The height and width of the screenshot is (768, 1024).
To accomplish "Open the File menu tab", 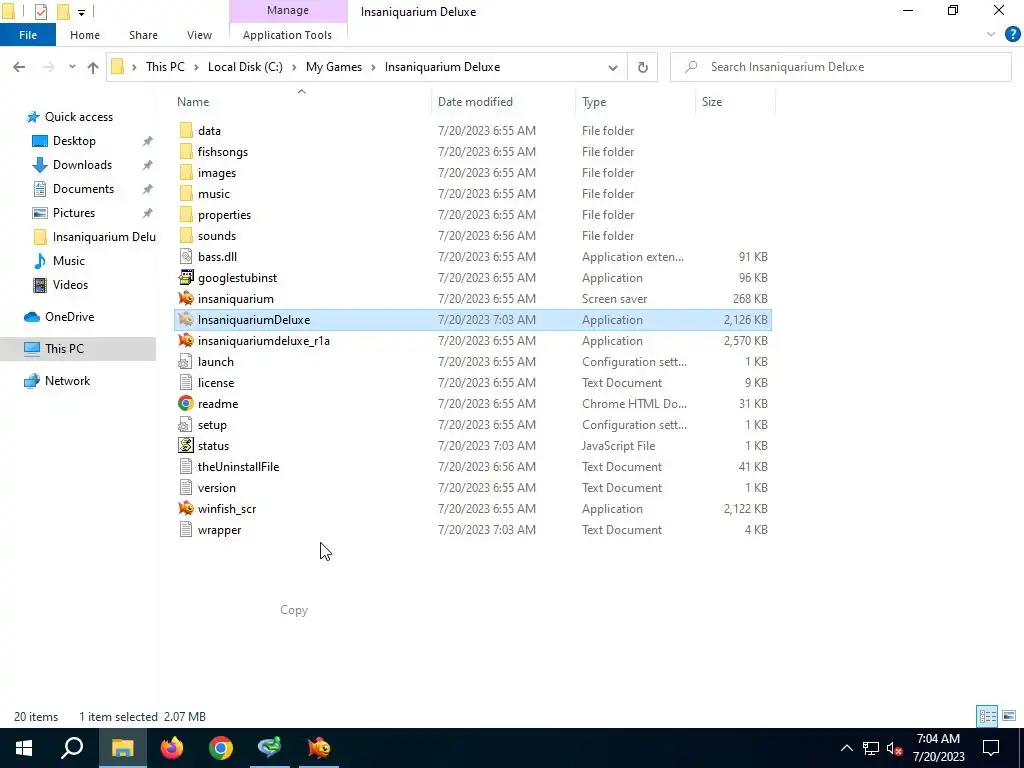I will tap(28, 35).
